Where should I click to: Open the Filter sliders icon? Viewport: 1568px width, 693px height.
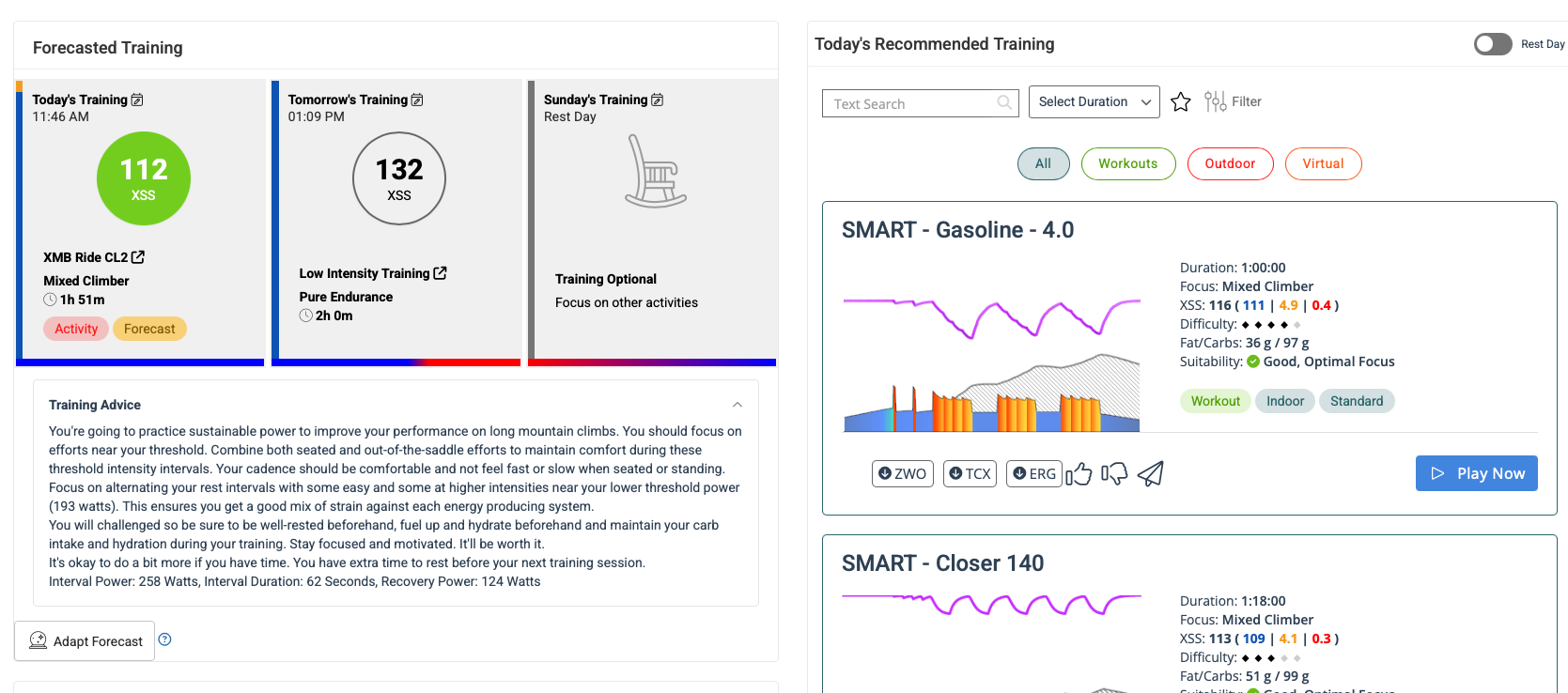tap(1215, 101)
